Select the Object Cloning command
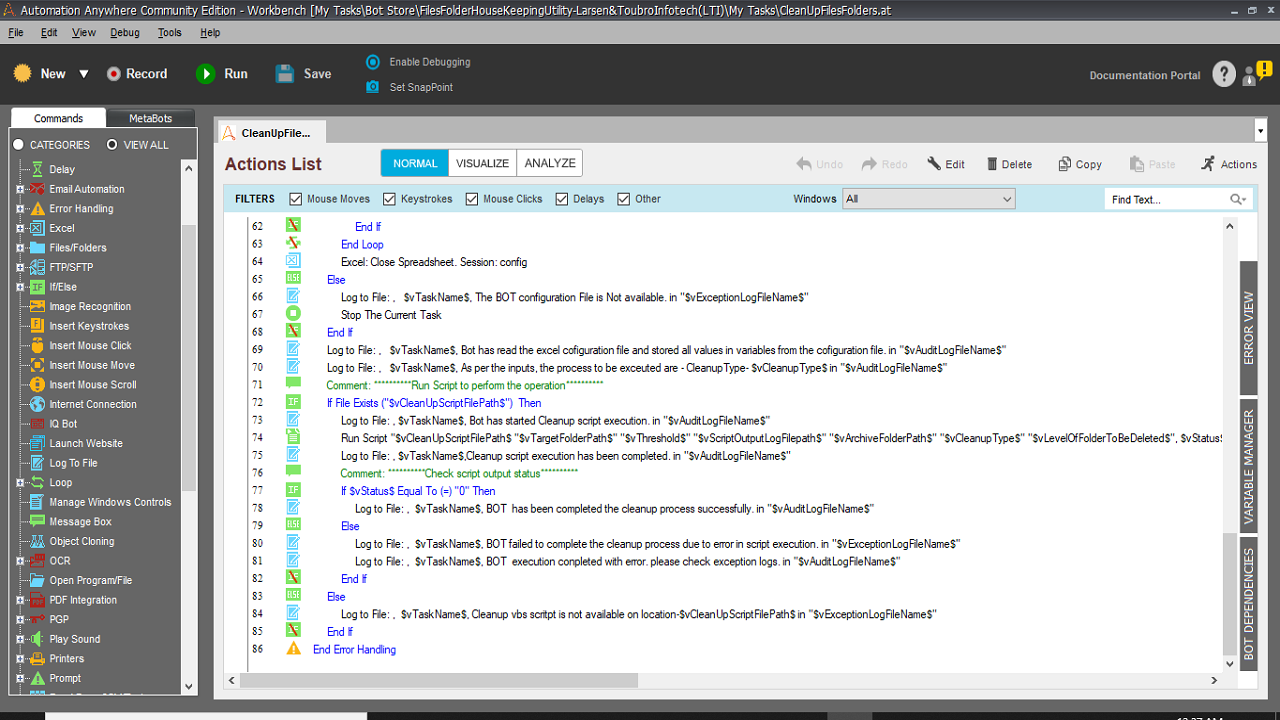 (x=82, y=541)
